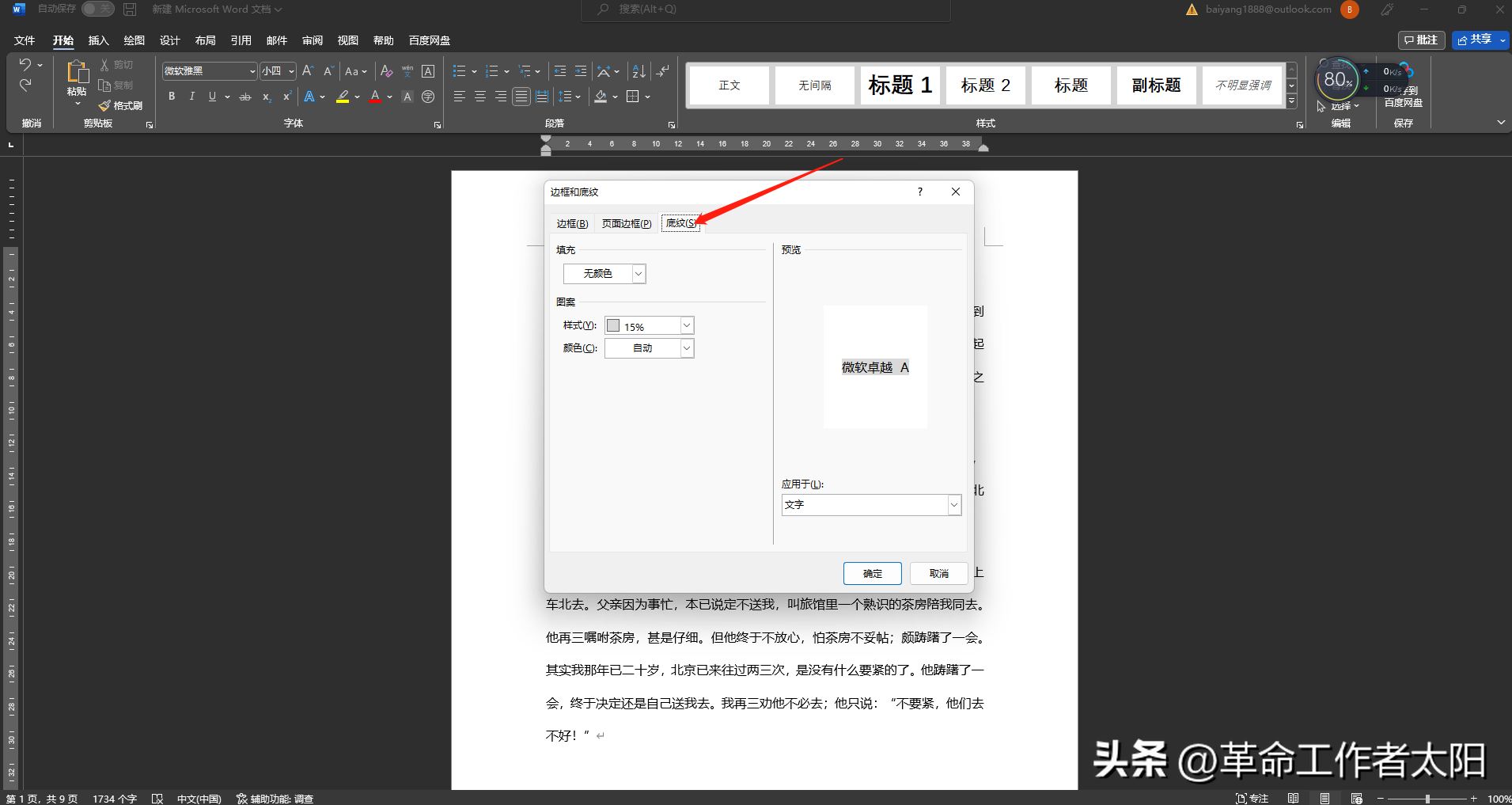This screenshot has height=805, width=1512.
Task: Click the Format Painter (格式刷) icon
Action: 121,105
